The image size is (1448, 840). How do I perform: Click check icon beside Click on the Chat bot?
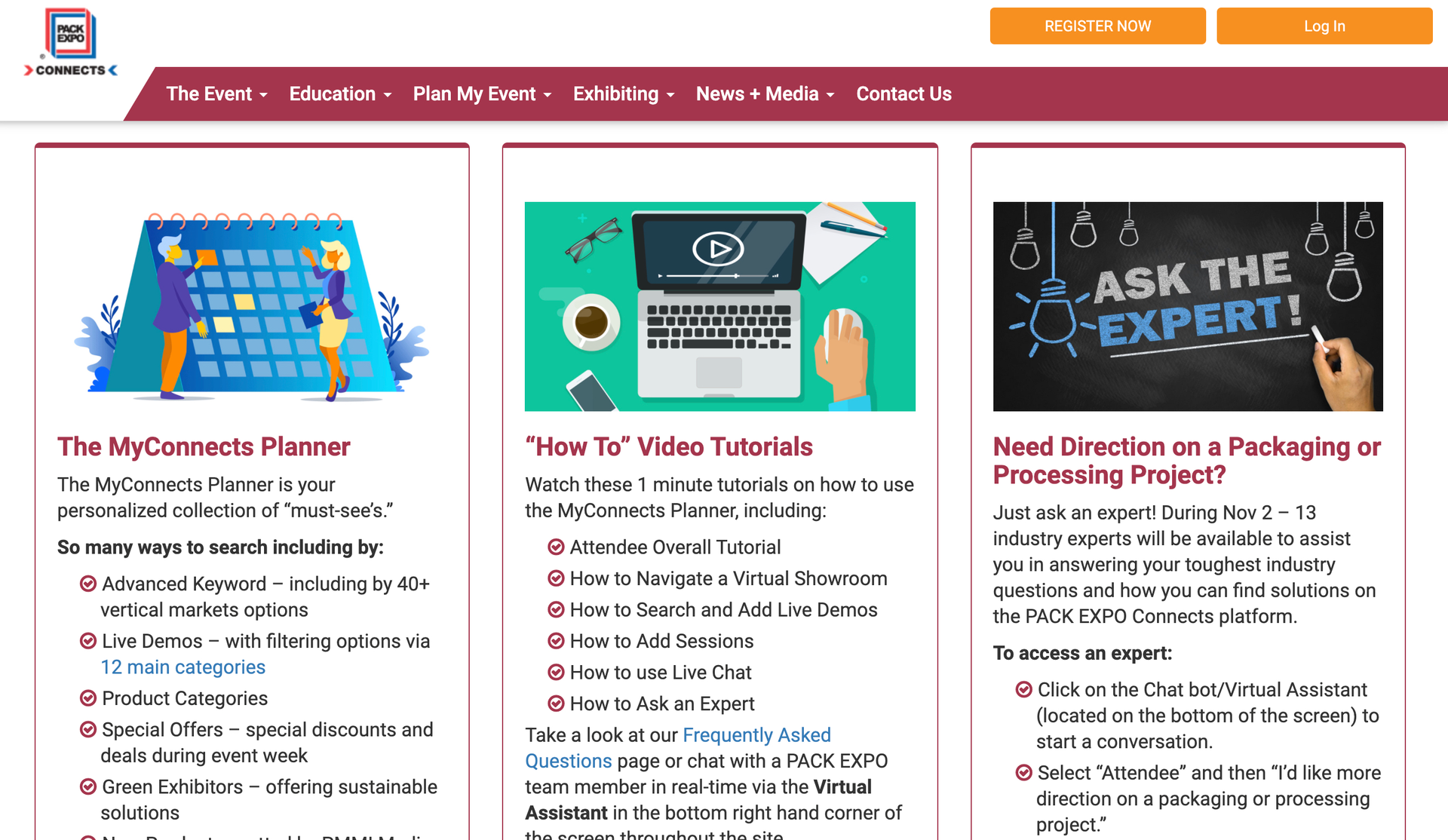click(x=1023, y=690)
